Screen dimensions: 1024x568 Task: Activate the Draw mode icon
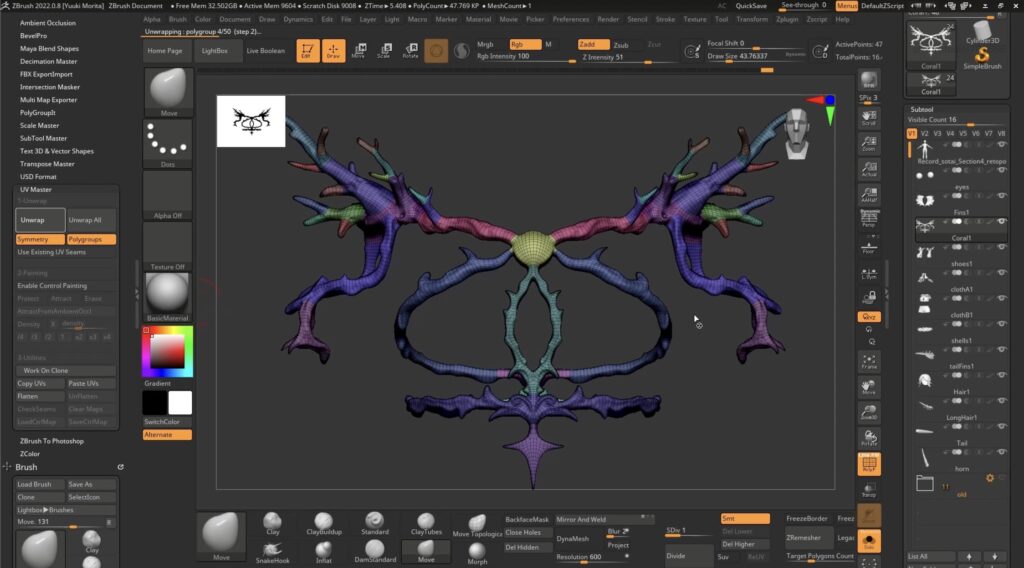(333, 50)
